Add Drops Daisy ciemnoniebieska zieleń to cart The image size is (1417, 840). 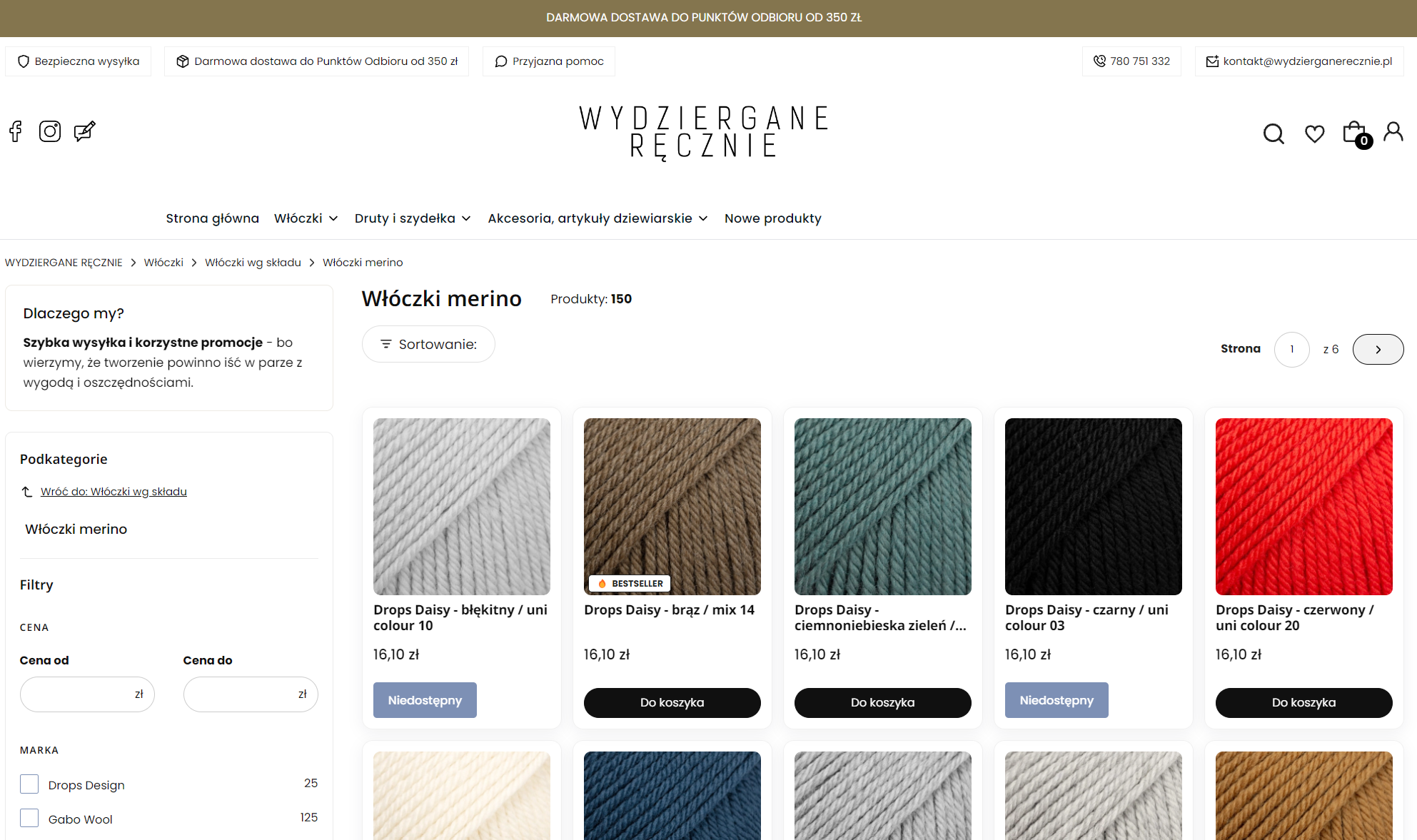(882, 702)
